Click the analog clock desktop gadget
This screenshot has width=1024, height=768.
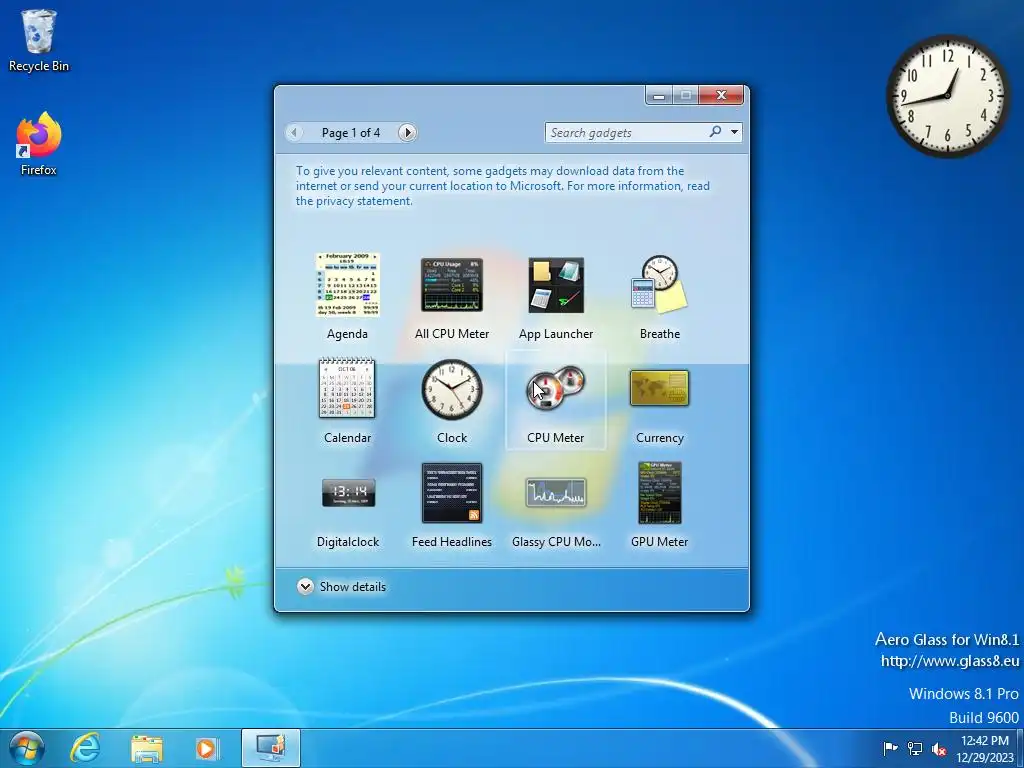click(x=947, y=97)
